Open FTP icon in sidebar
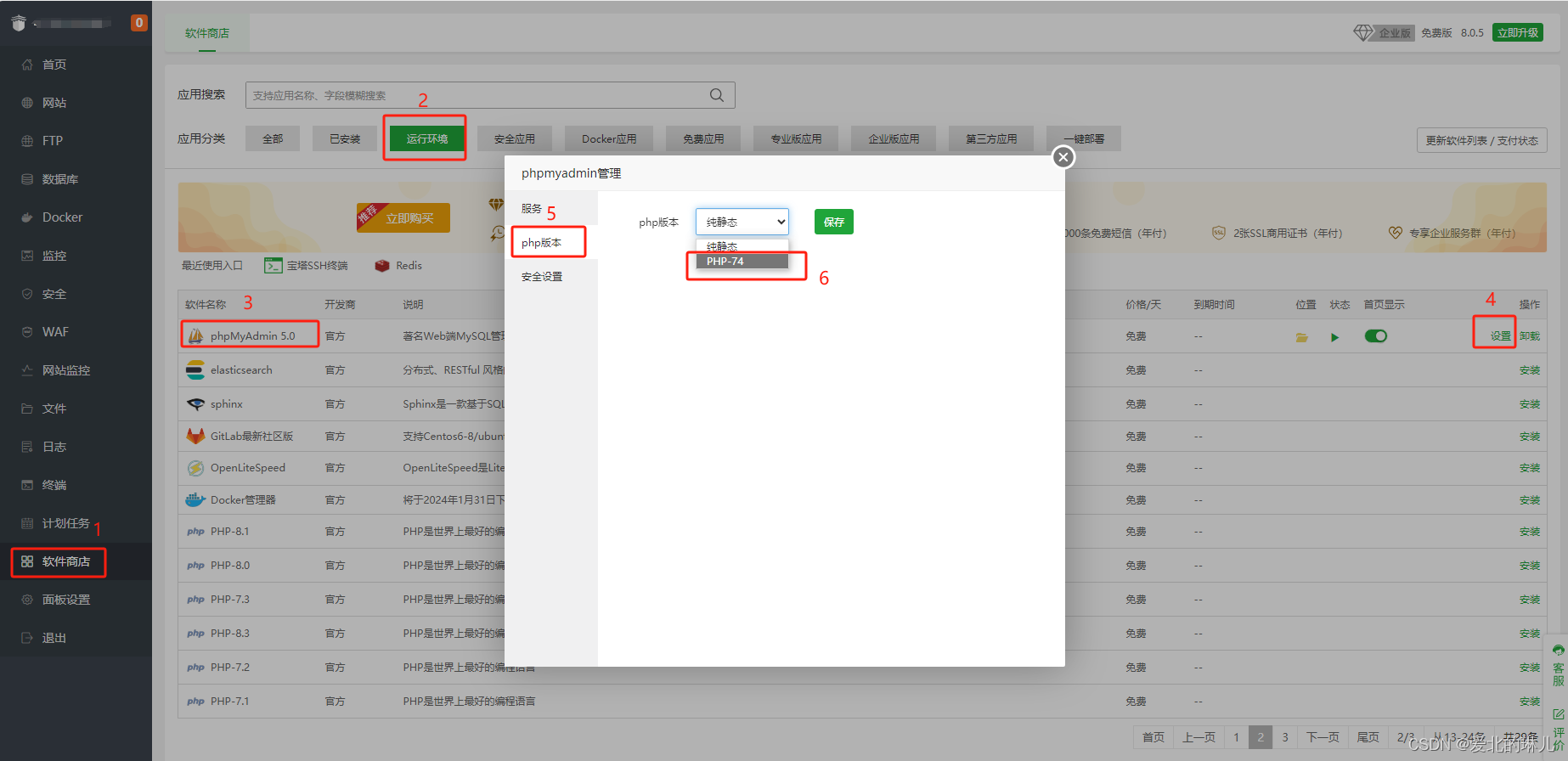Screen dimensions: 1568x761 [27, 141]
